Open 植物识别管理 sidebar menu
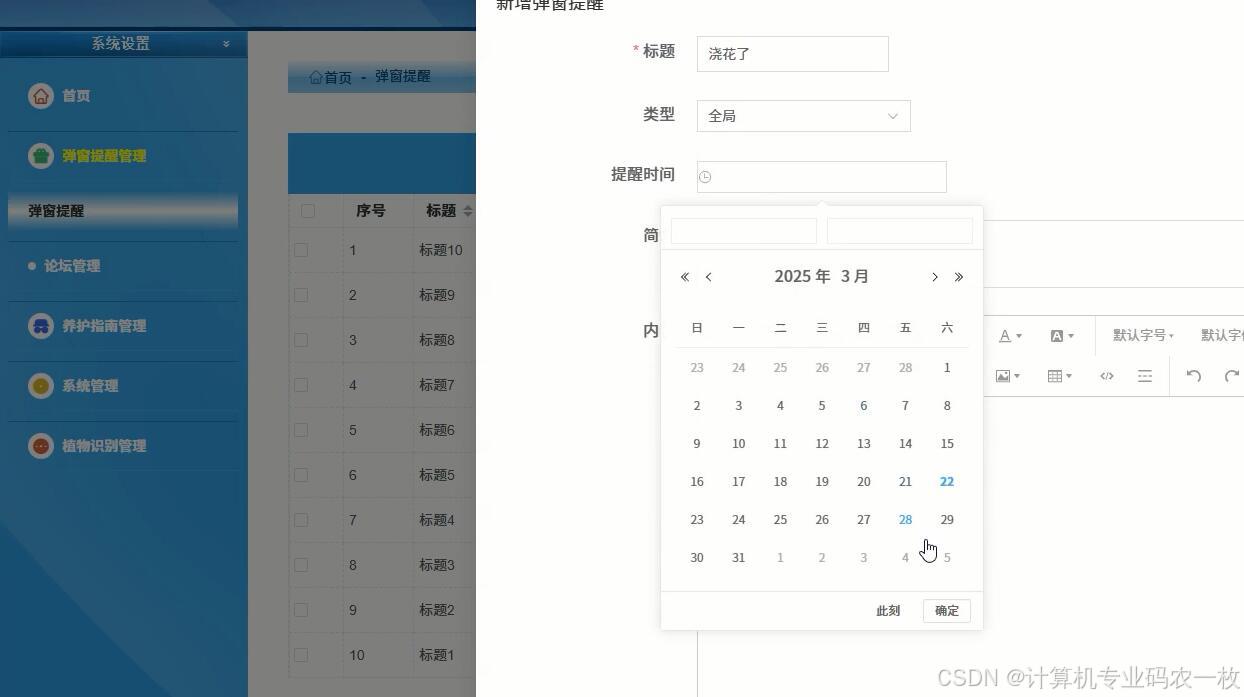Image resolution: width=1244 pixels, height=697 pixels. click(104, 446)
